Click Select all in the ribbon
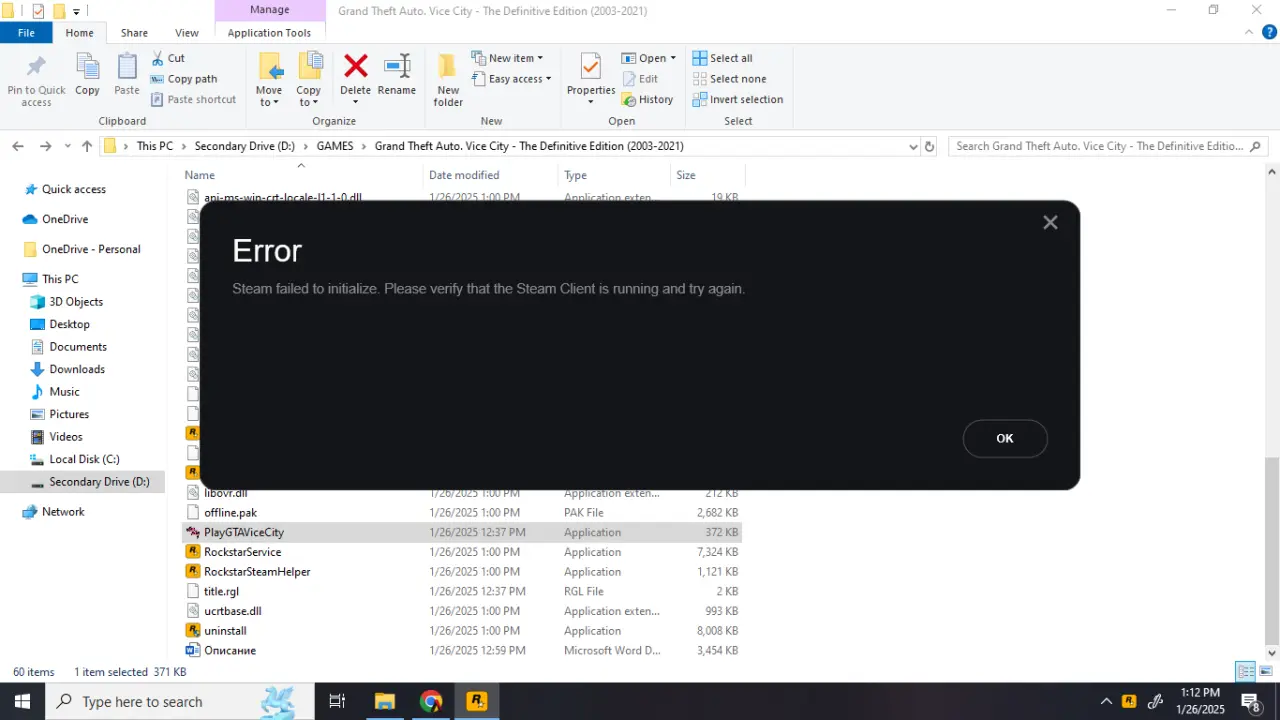Viewport: 1280px width, 720px height. coord(722,58)
